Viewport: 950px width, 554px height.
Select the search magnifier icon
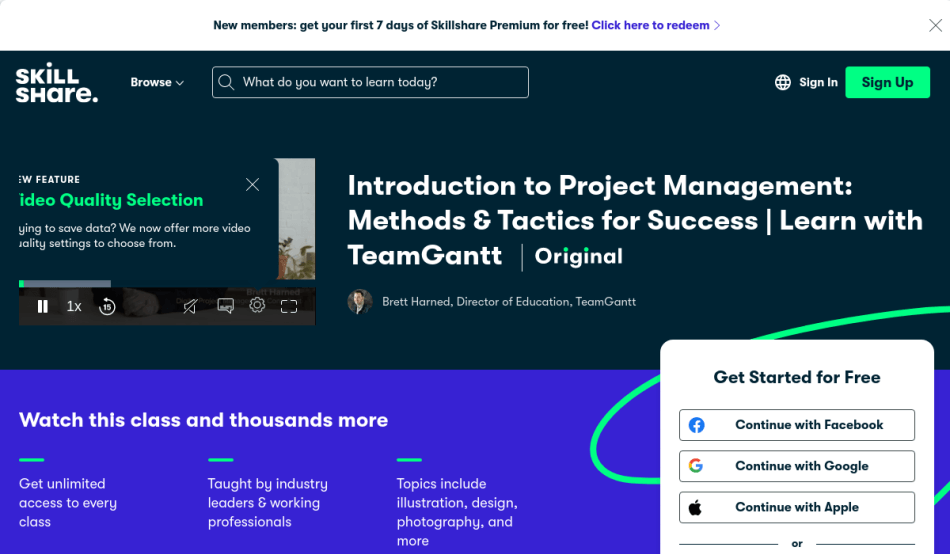tap(226, 82)
